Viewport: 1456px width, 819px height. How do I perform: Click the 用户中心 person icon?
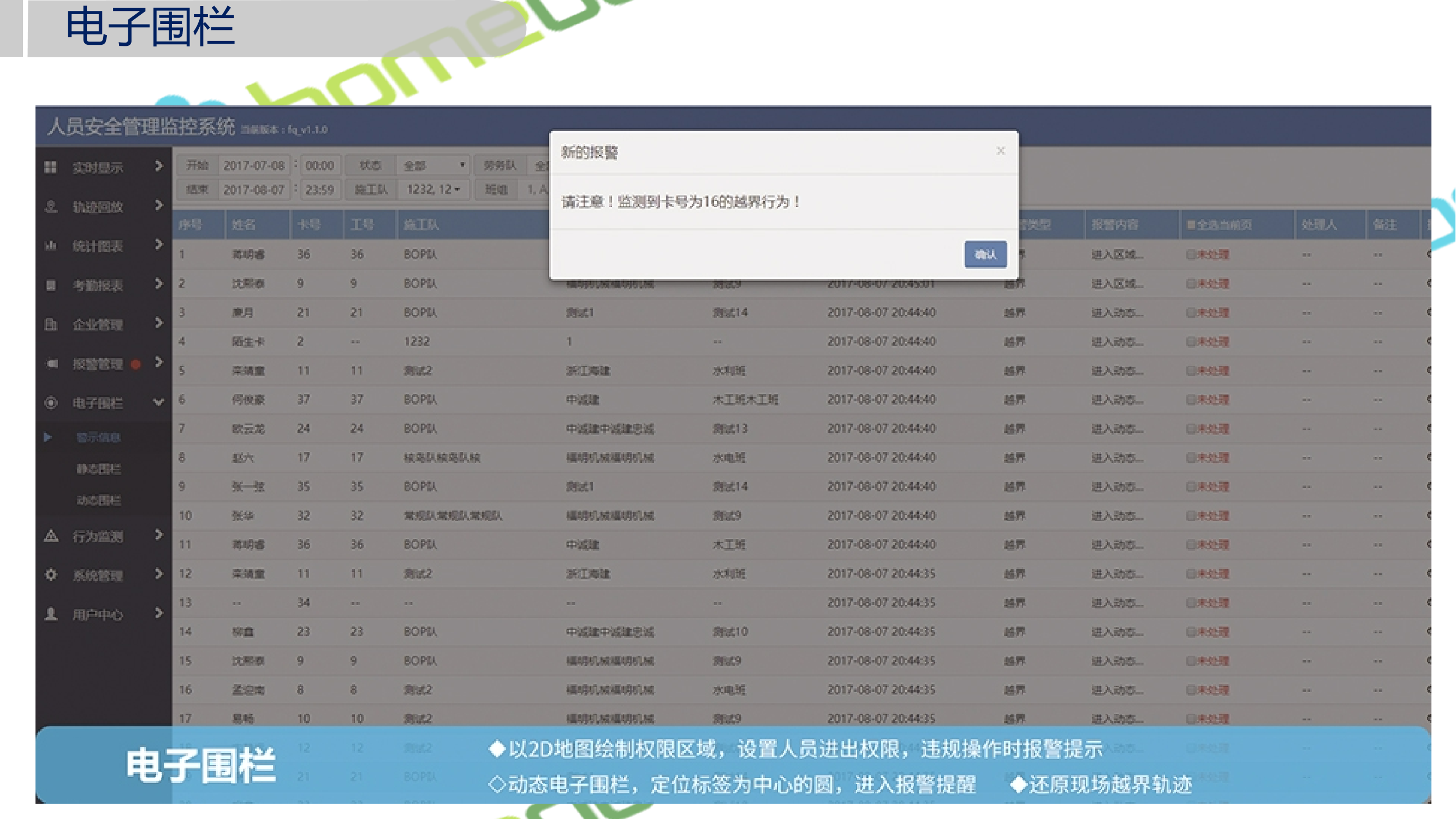pyautogui.click(x=51, y=614)
